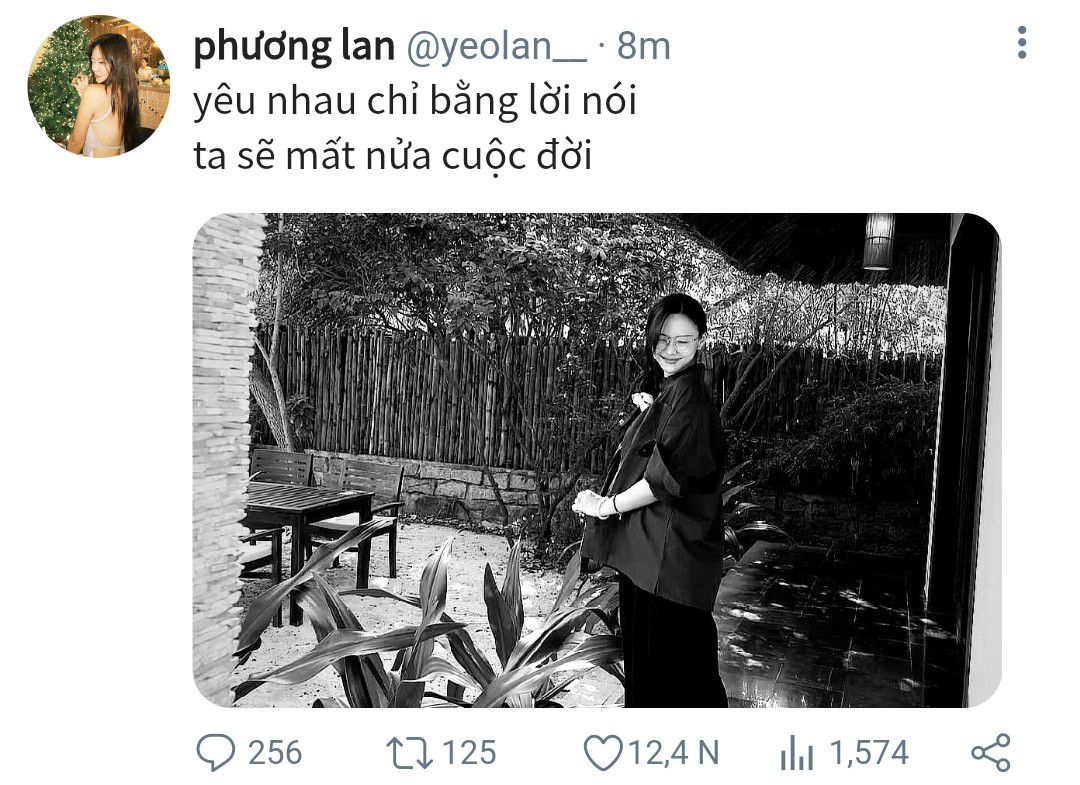Screen dimensions: 1080x785
Task: Click the hanging lantern in the photo
Action: pyautogui.click(x=878, y=241)
